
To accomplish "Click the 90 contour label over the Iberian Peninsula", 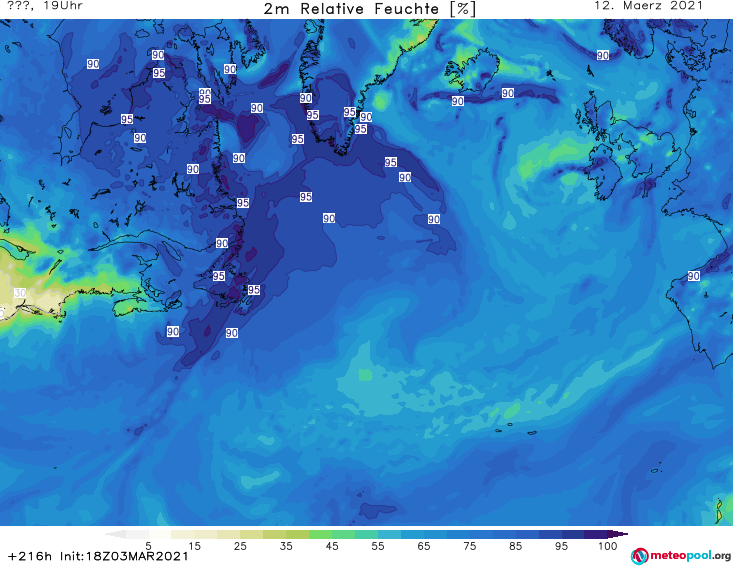I will [694, 276].
